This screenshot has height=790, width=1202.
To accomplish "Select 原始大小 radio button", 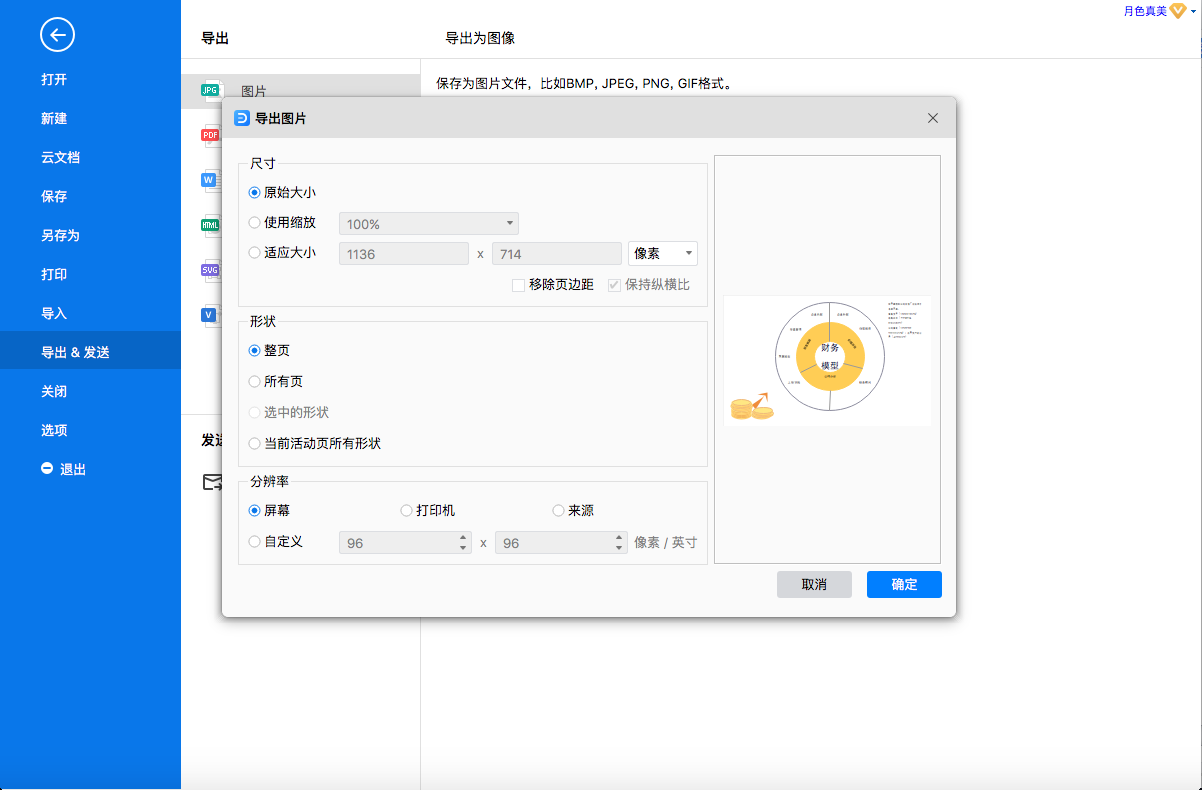I will click(x=255, y=192).
